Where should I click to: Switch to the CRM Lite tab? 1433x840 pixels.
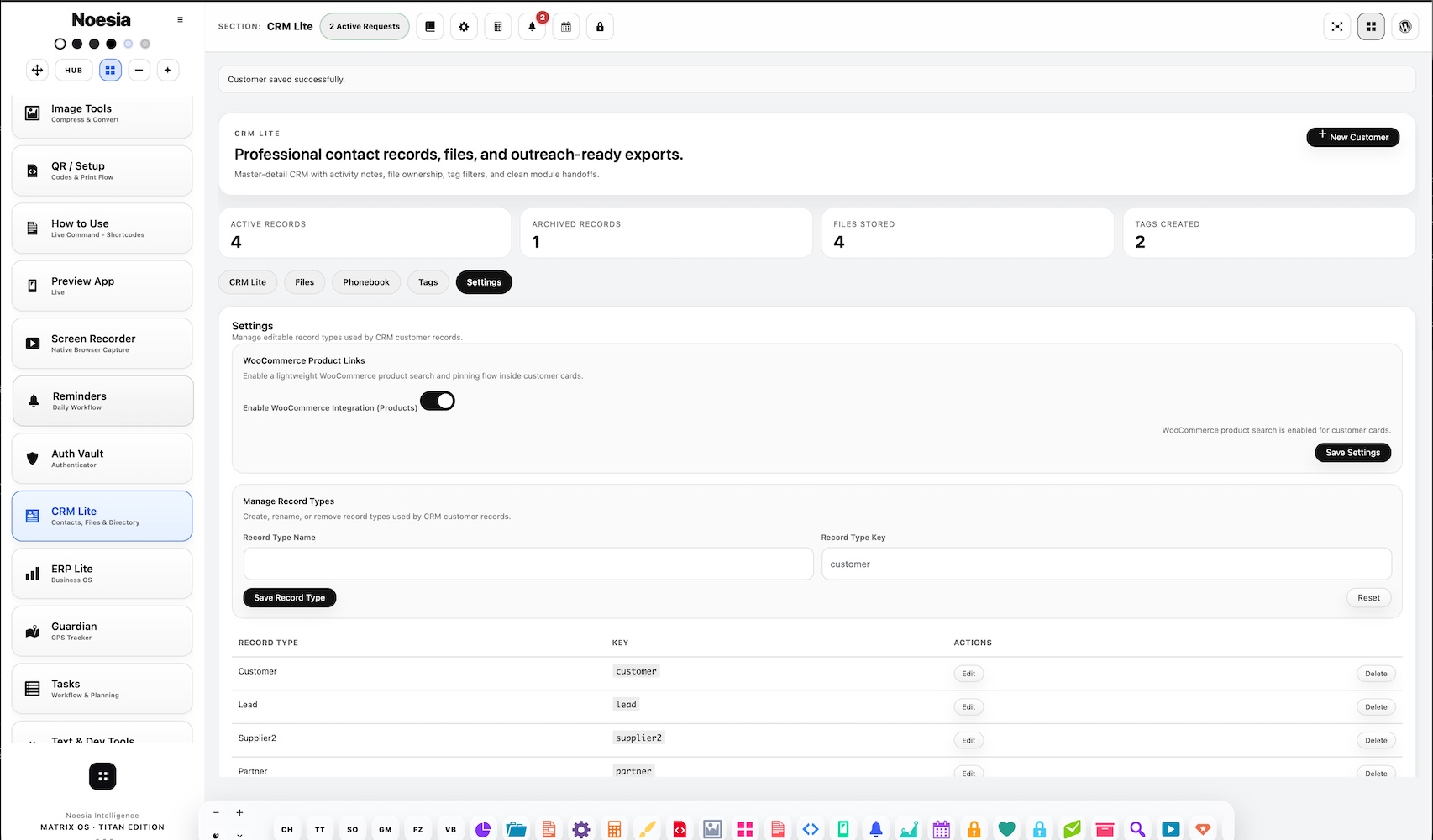(x=248, y=282)
